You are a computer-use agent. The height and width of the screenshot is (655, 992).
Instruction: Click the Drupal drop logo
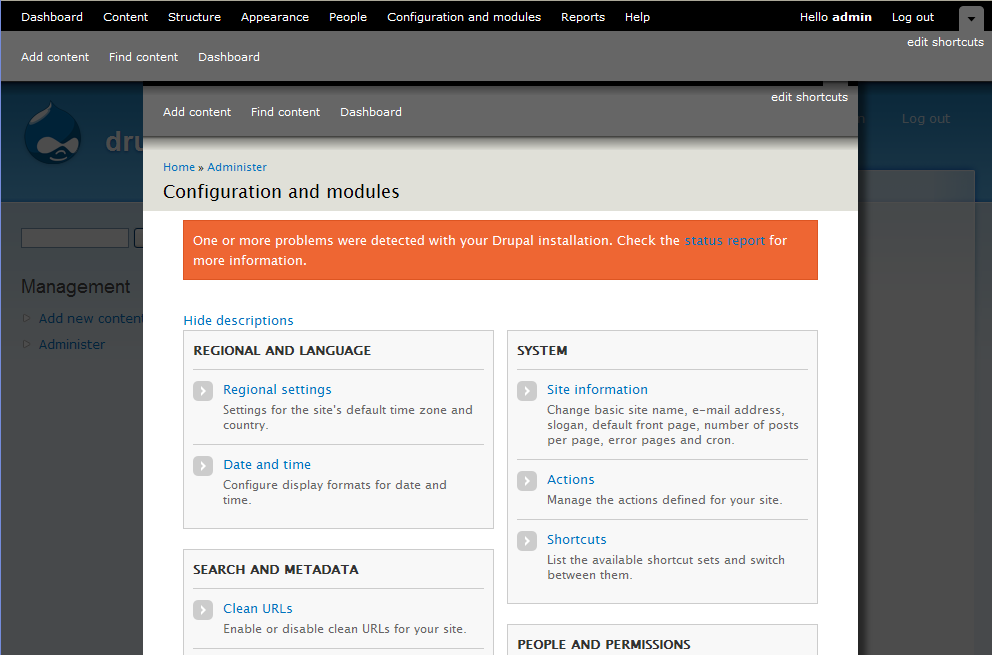52,135
